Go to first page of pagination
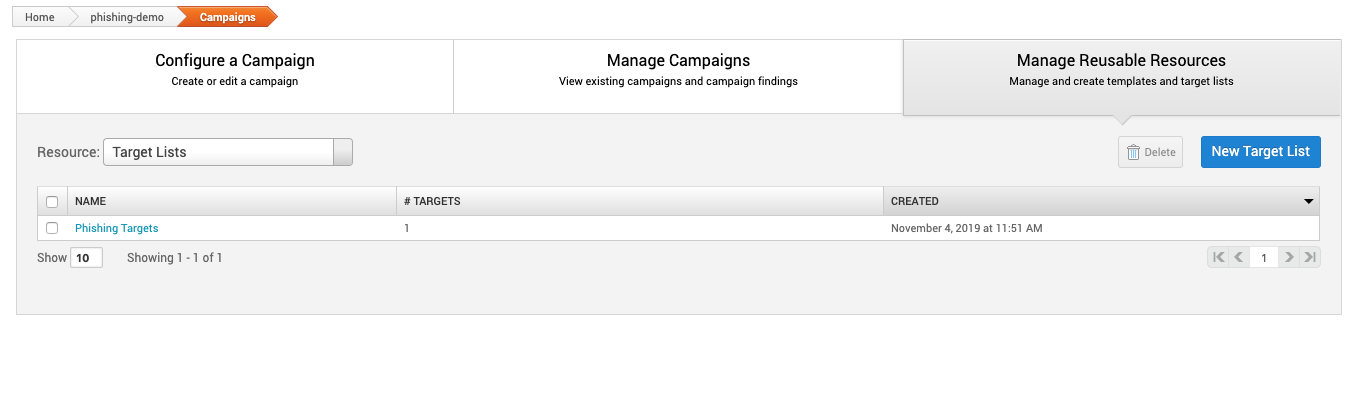Viewport: 1361px width, 414px height. coord(1218,258)
